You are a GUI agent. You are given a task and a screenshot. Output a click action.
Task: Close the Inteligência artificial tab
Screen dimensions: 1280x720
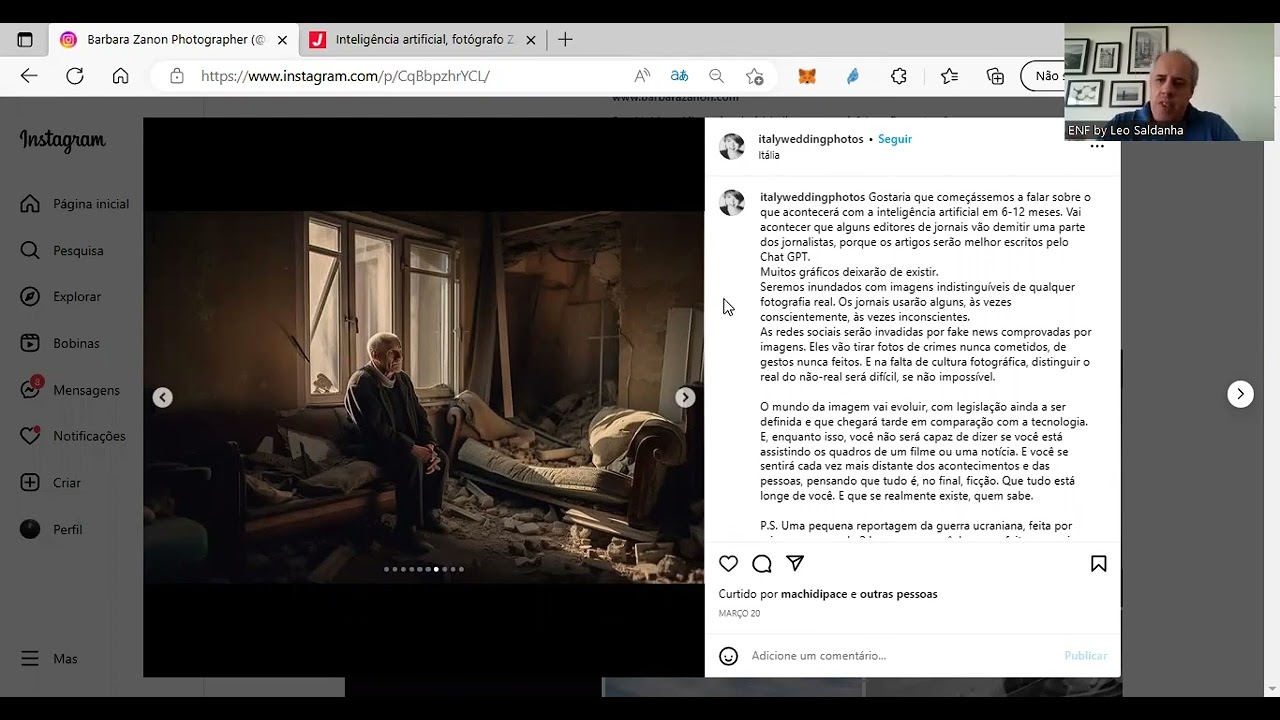pos(531,40)
